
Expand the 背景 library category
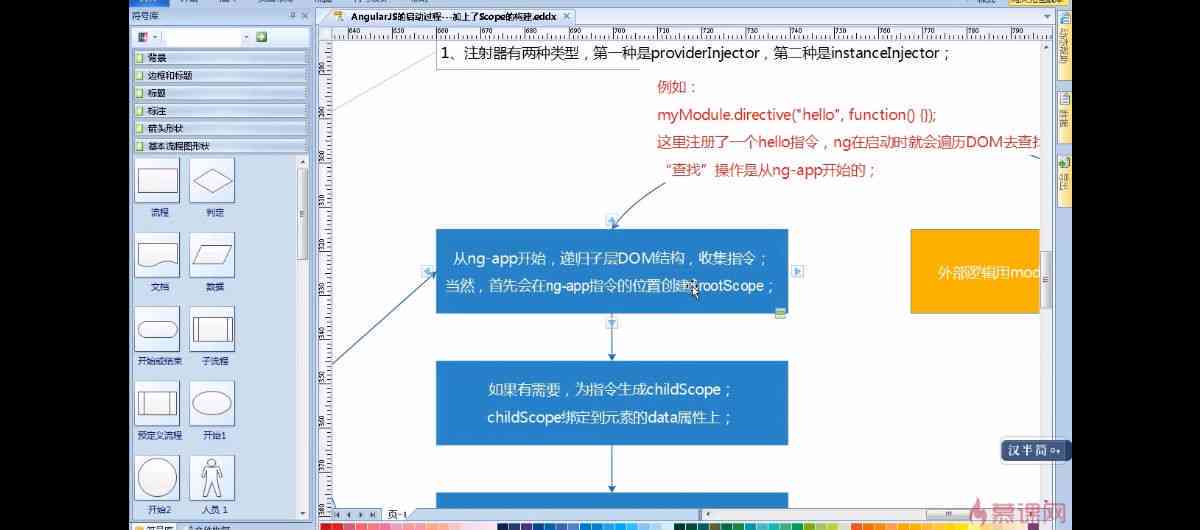(x=220, y=58)
